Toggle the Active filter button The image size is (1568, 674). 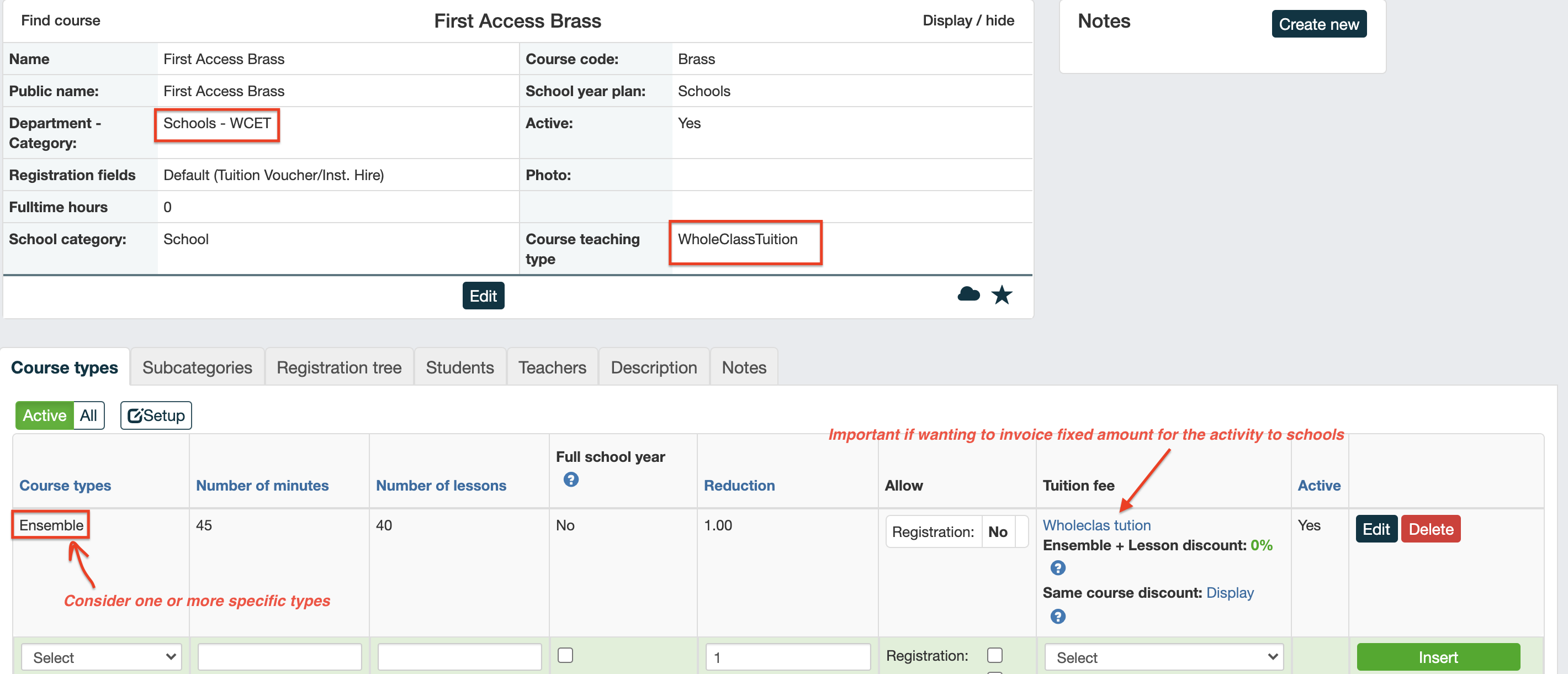pos(44,415)
